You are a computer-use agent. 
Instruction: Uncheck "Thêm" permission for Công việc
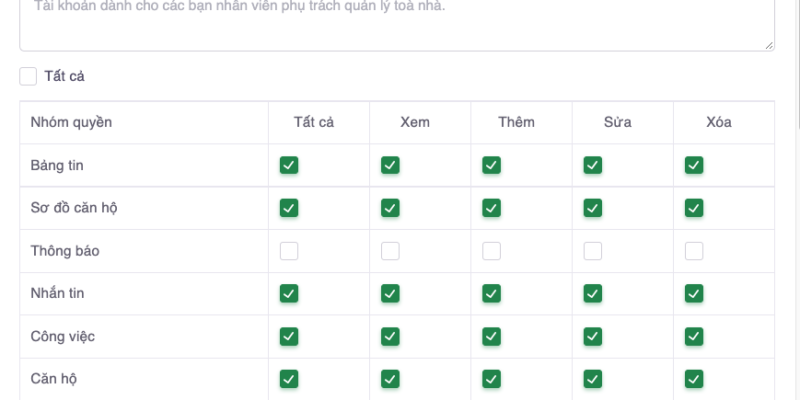coord(491,336)
